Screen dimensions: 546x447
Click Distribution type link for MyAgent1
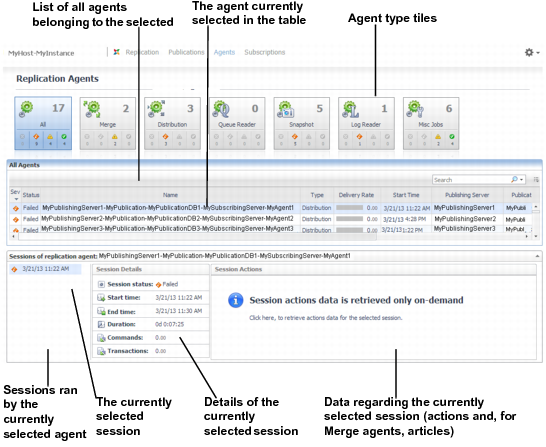tap(316, 208)
